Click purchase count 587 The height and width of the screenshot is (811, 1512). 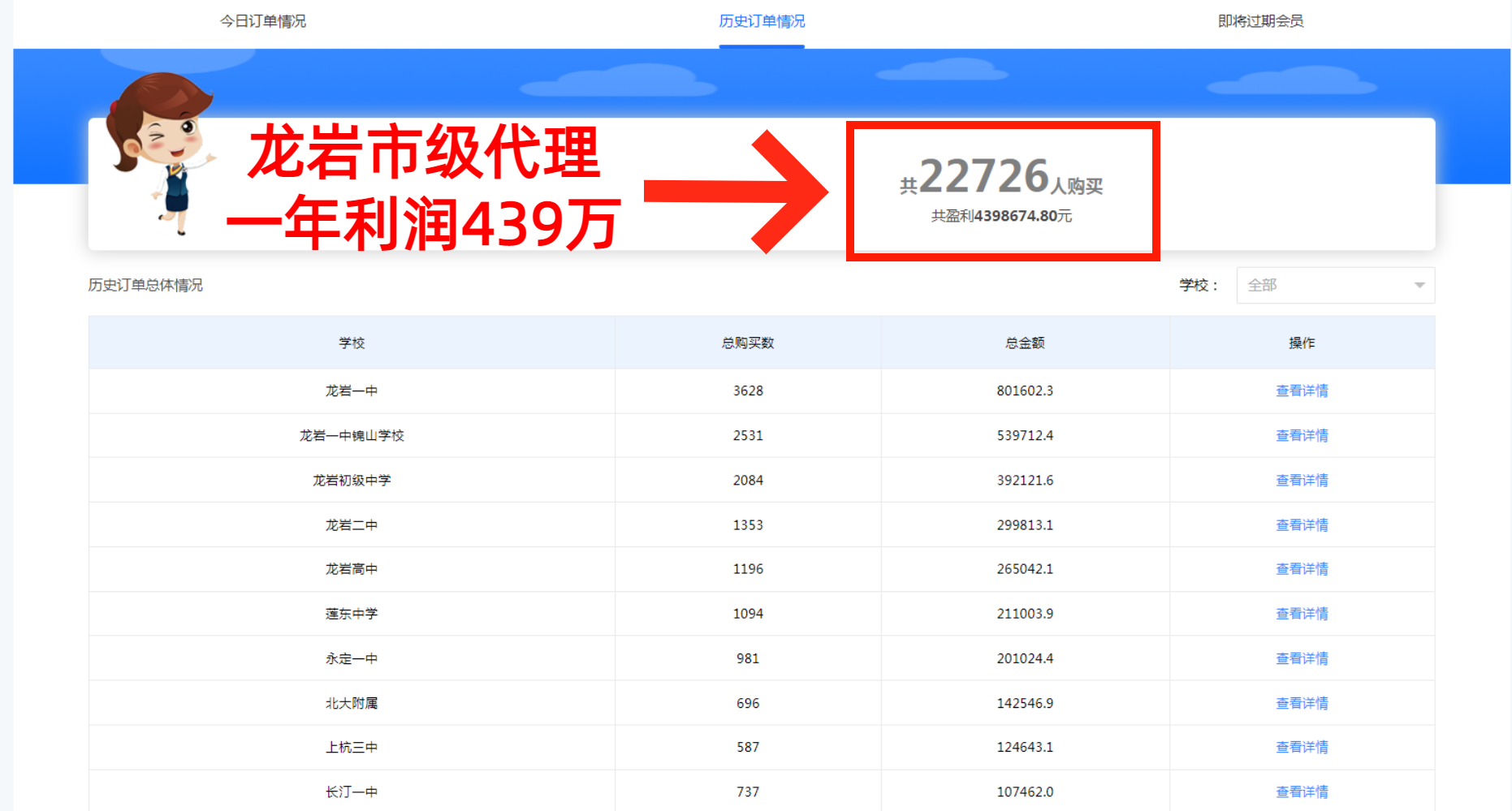pos(748,746)
